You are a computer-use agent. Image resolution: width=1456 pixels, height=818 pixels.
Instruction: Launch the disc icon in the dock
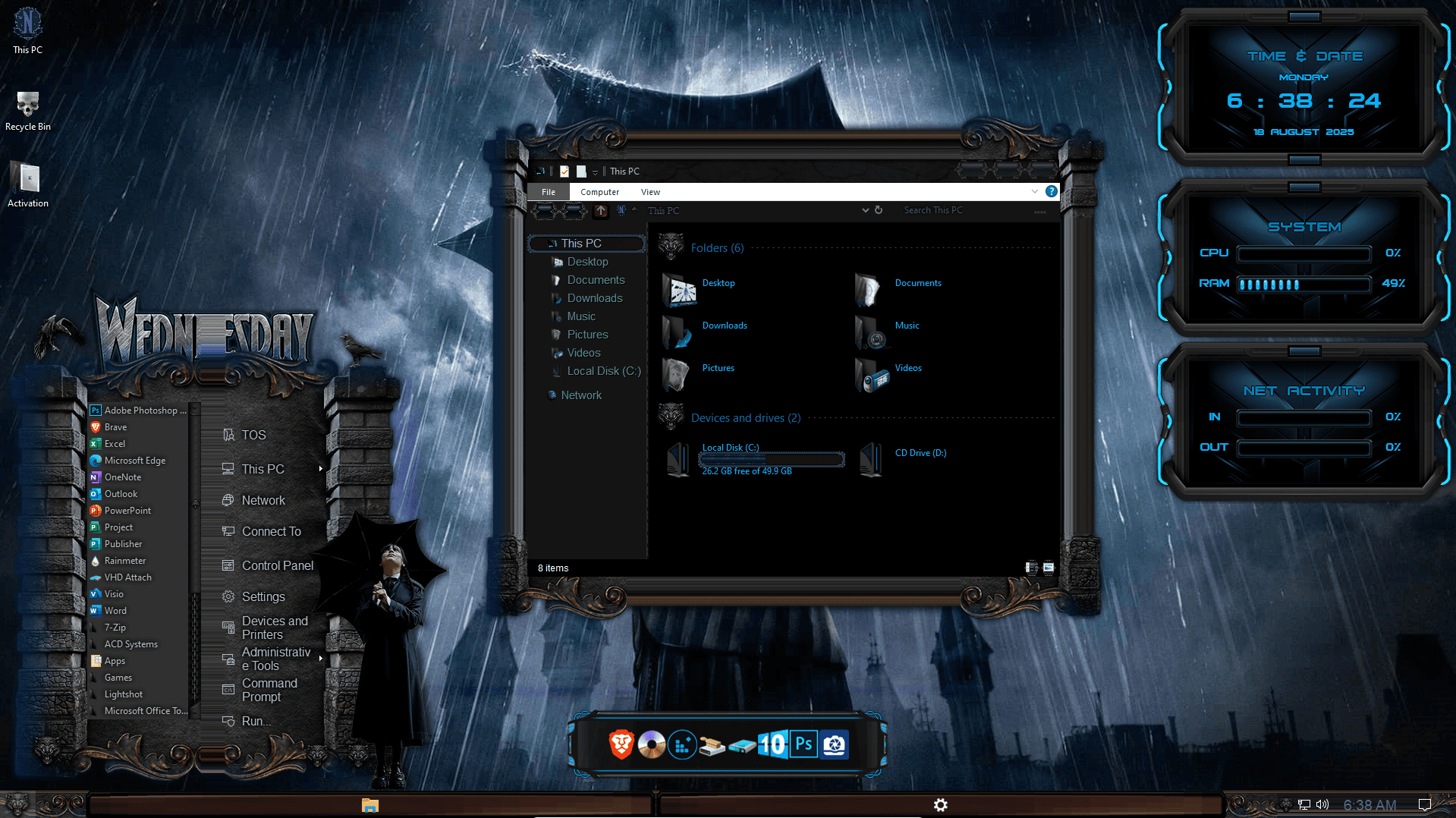tap(651, 744)
